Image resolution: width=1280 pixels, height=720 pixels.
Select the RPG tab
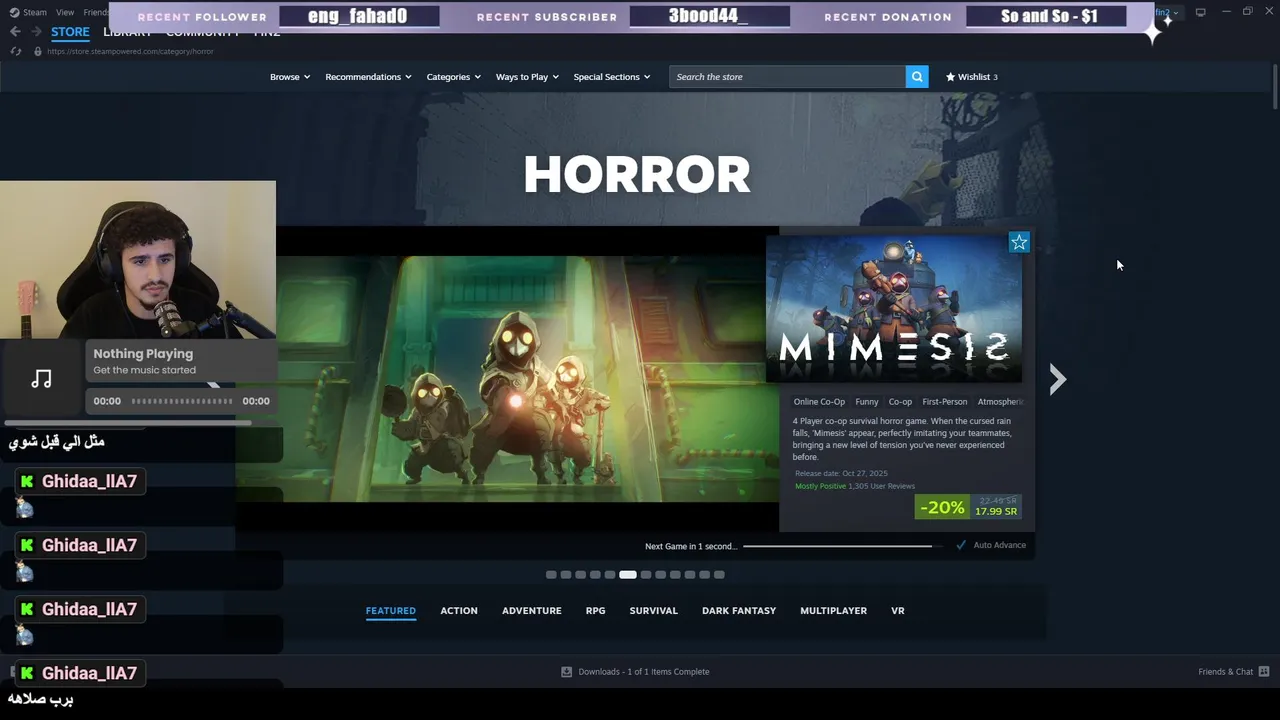click(596, 611)
